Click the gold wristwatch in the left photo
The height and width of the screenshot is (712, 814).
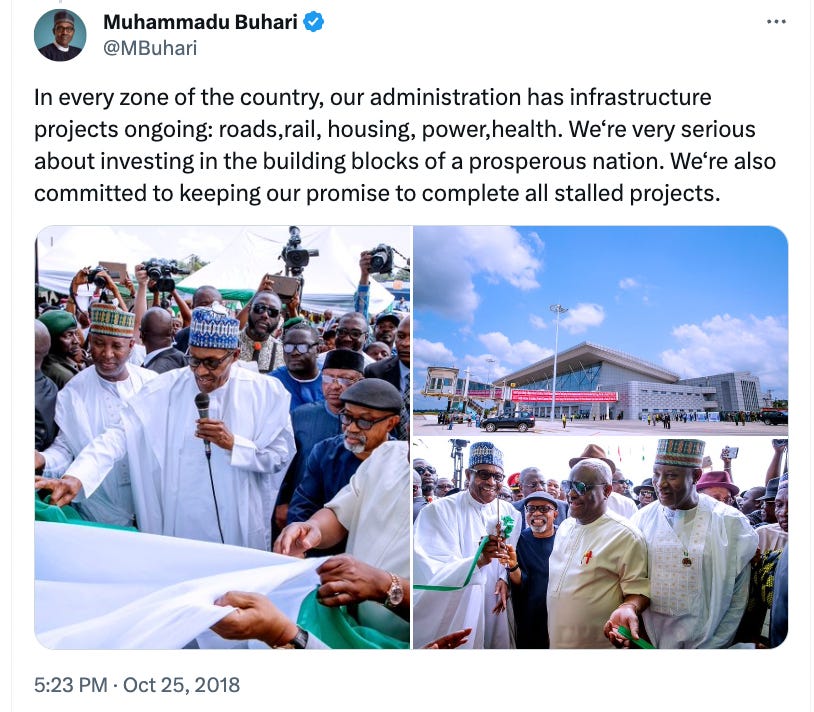pos(395,590)
